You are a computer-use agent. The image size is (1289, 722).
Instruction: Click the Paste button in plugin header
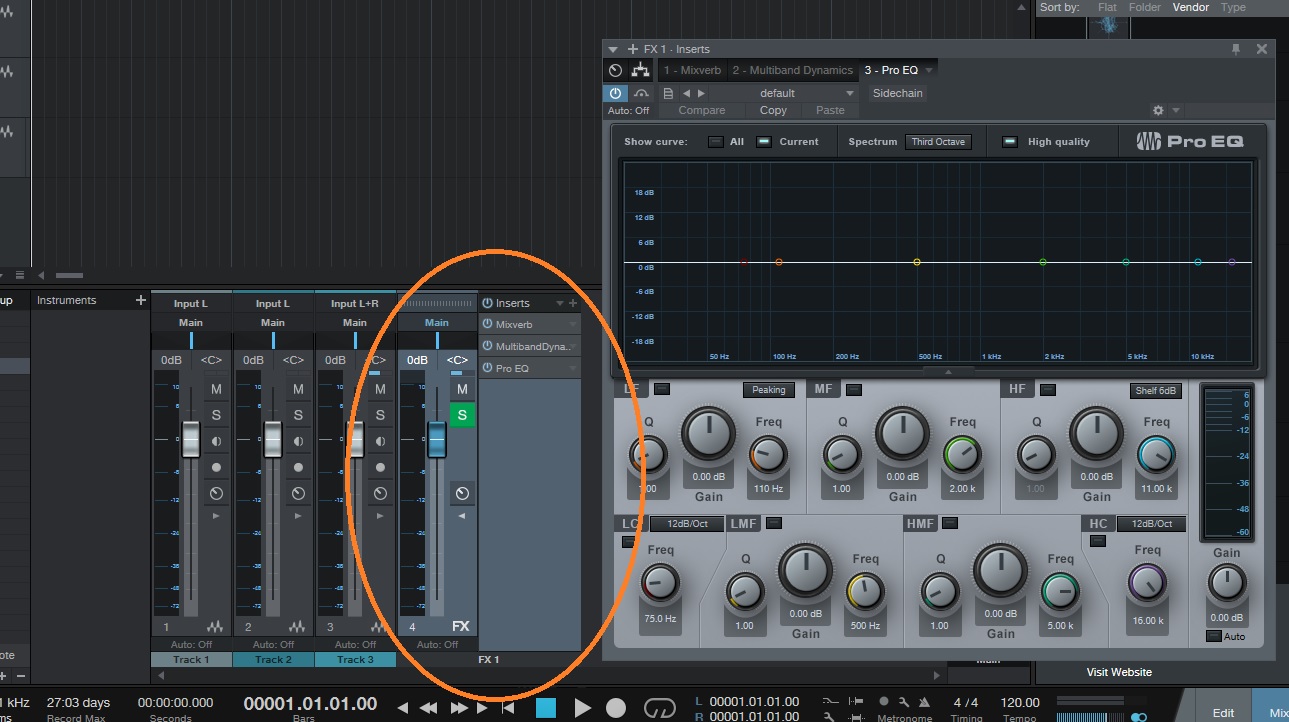(x=830, y=110)
